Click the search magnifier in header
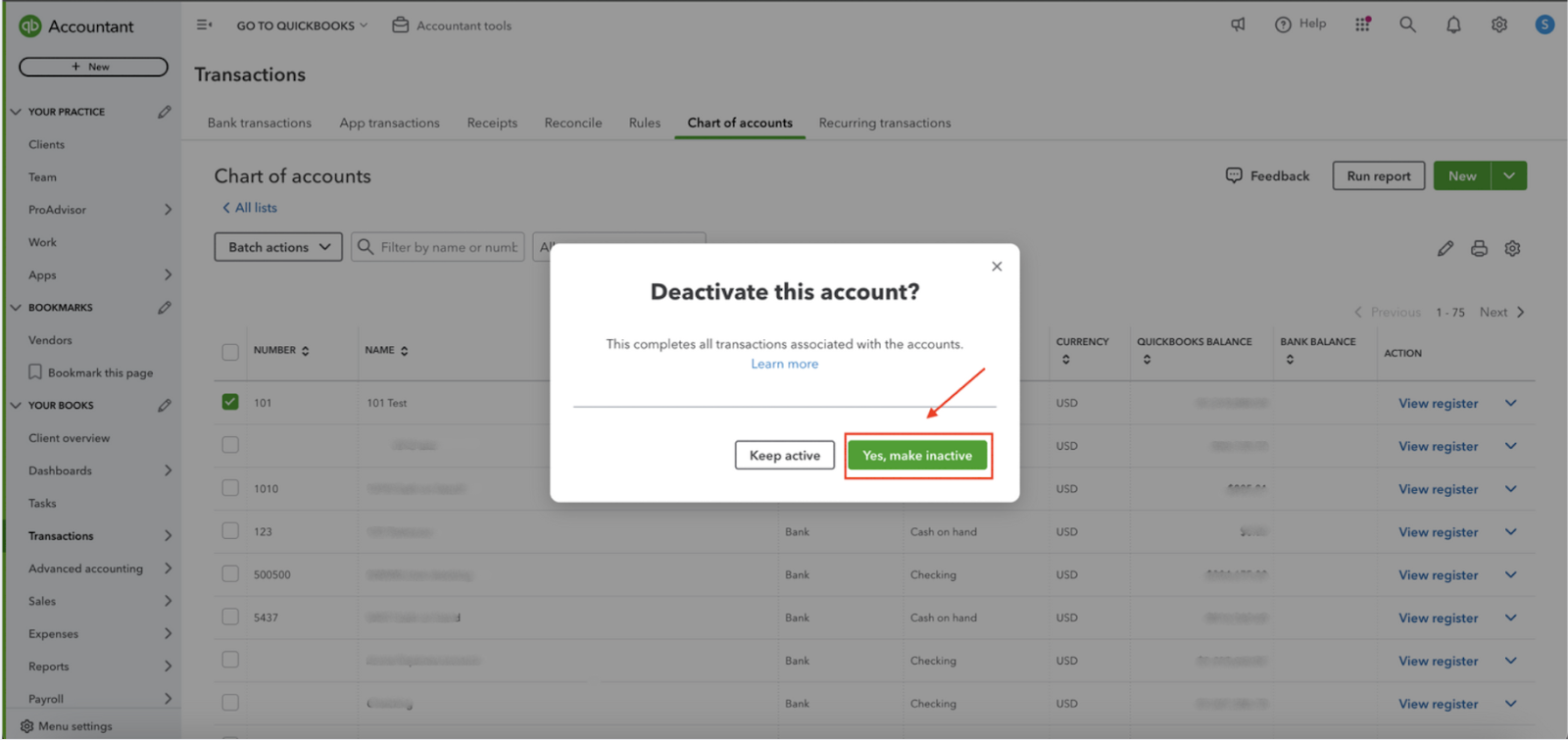The image size is (1568, 740). [x=1407, y=25]
